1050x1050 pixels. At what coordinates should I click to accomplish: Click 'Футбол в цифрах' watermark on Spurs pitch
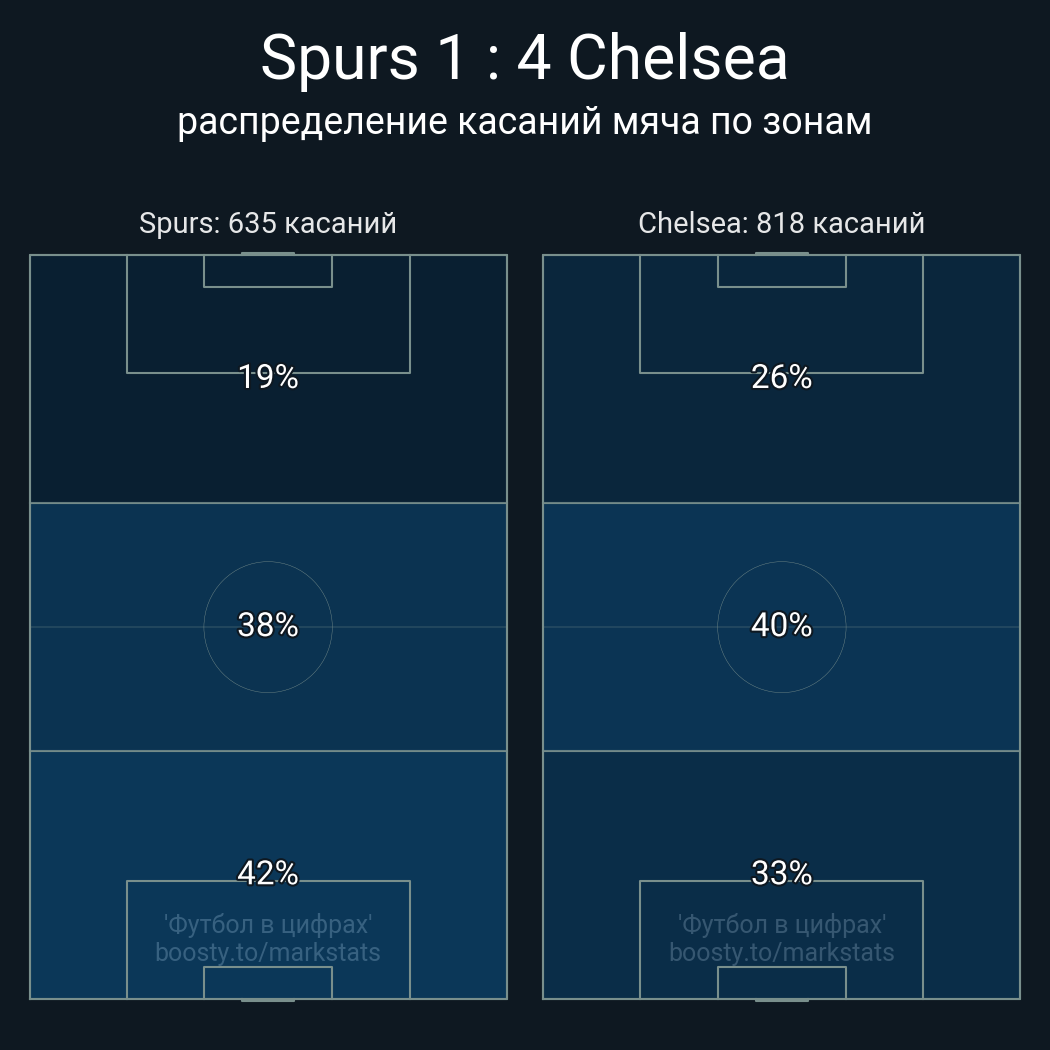268,924
